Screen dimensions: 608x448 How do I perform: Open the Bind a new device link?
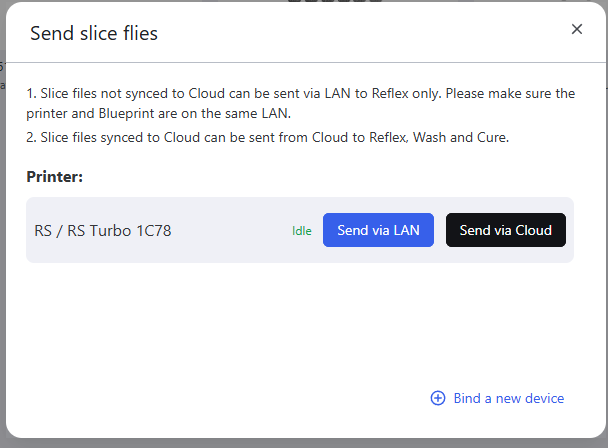(x=508, y=398)
